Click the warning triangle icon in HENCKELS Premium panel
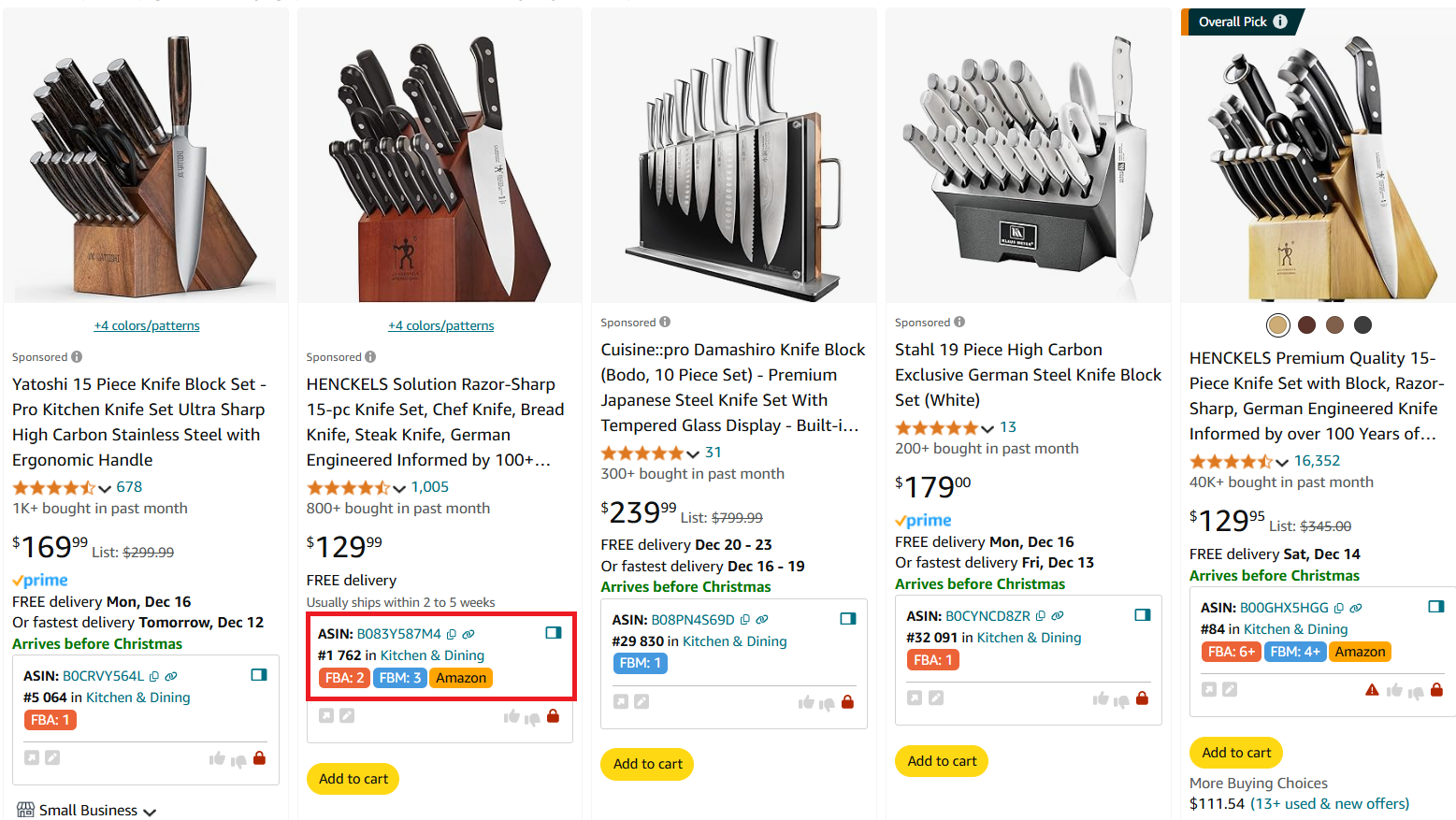 [1372, 690]
